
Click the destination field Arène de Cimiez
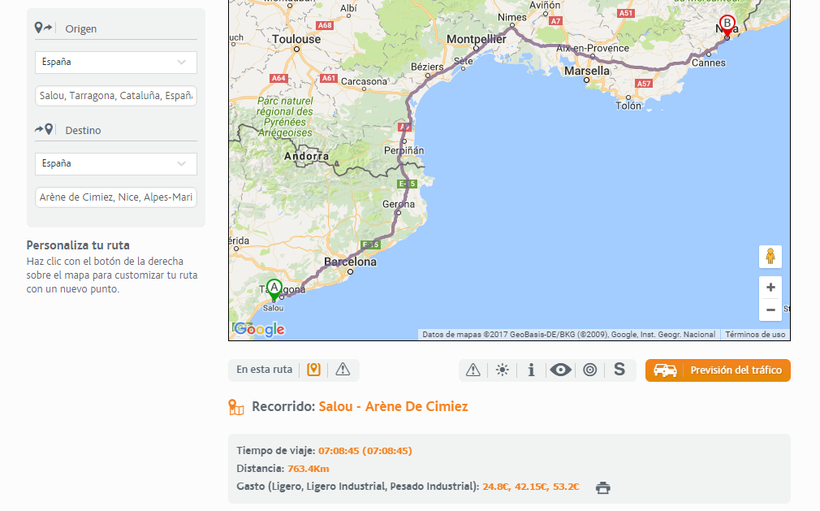pyautogui.click(x=116, y=197)
